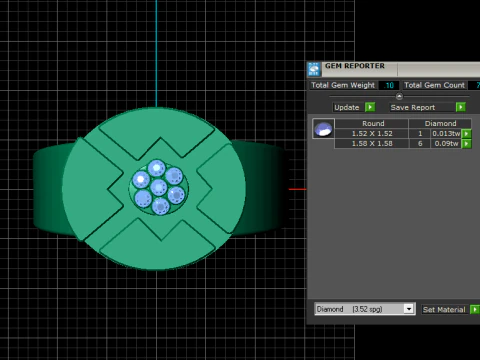Click the Total Gem Count label
Viewport: 480px width, 360px height.
(x=434, y=85)
